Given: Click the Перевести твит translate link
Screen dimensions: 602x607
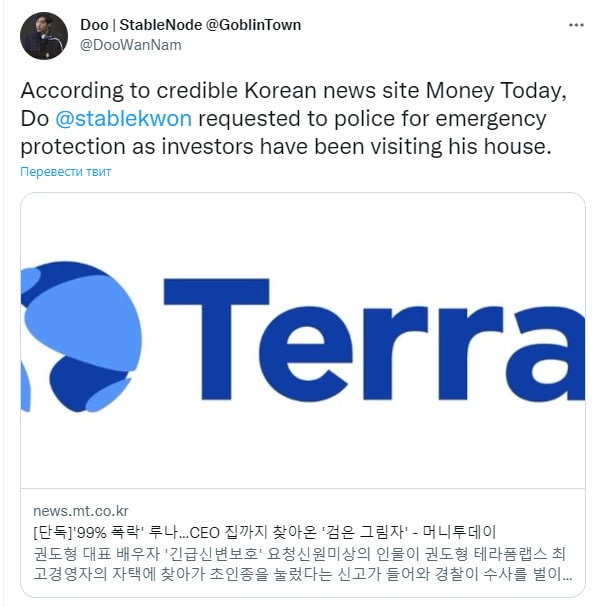Looking at the screenshot, I should point(65,171).
